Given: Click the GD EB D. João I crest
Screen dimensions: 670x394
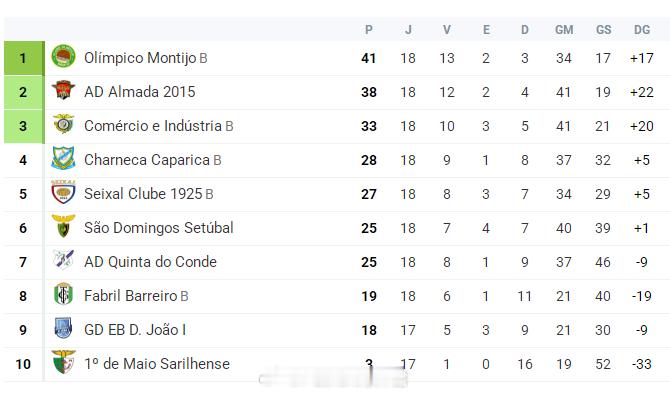Looking at the screenshot, I should click(63, 328).
